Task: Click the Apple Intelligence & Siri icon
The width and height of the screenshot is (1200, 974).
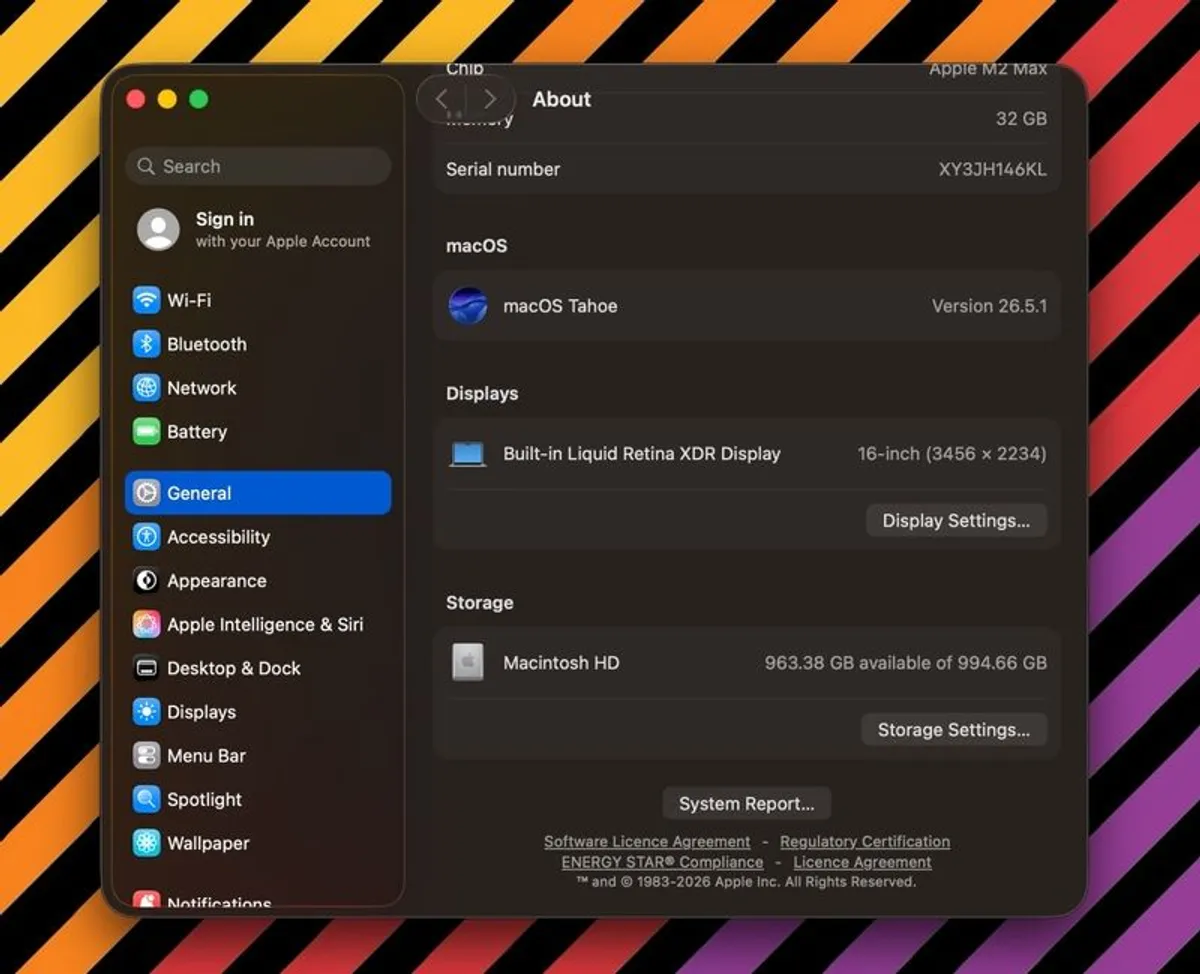Action: tap(147, 625)
